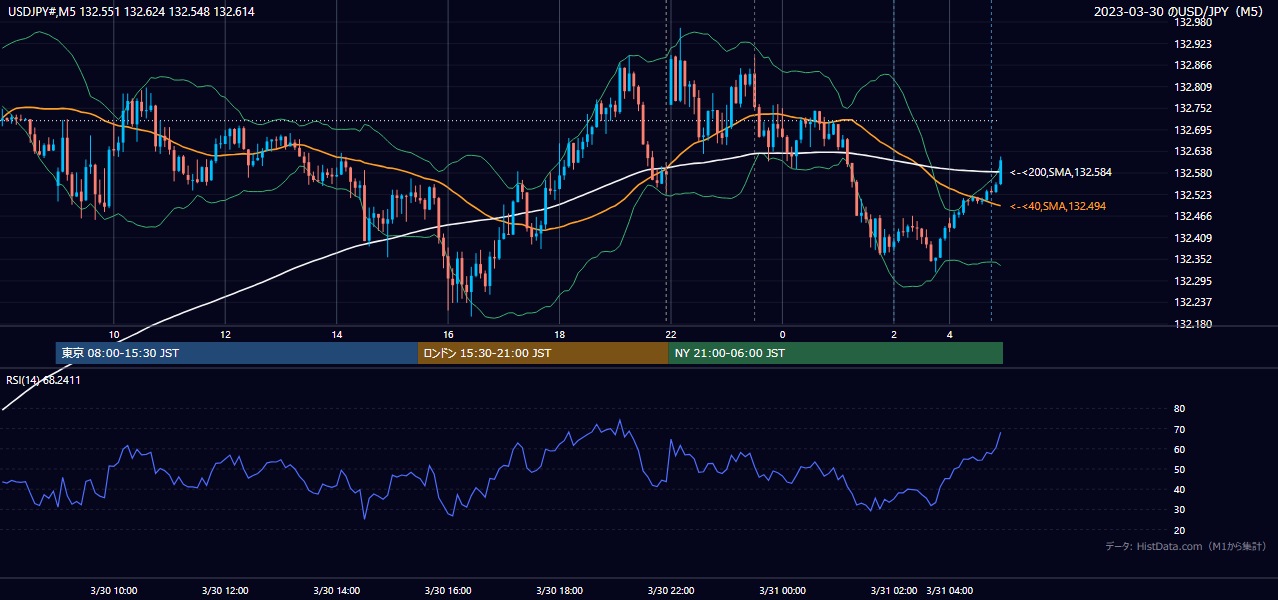
Task: Click price axis label 132.237
Action: 1193,302
